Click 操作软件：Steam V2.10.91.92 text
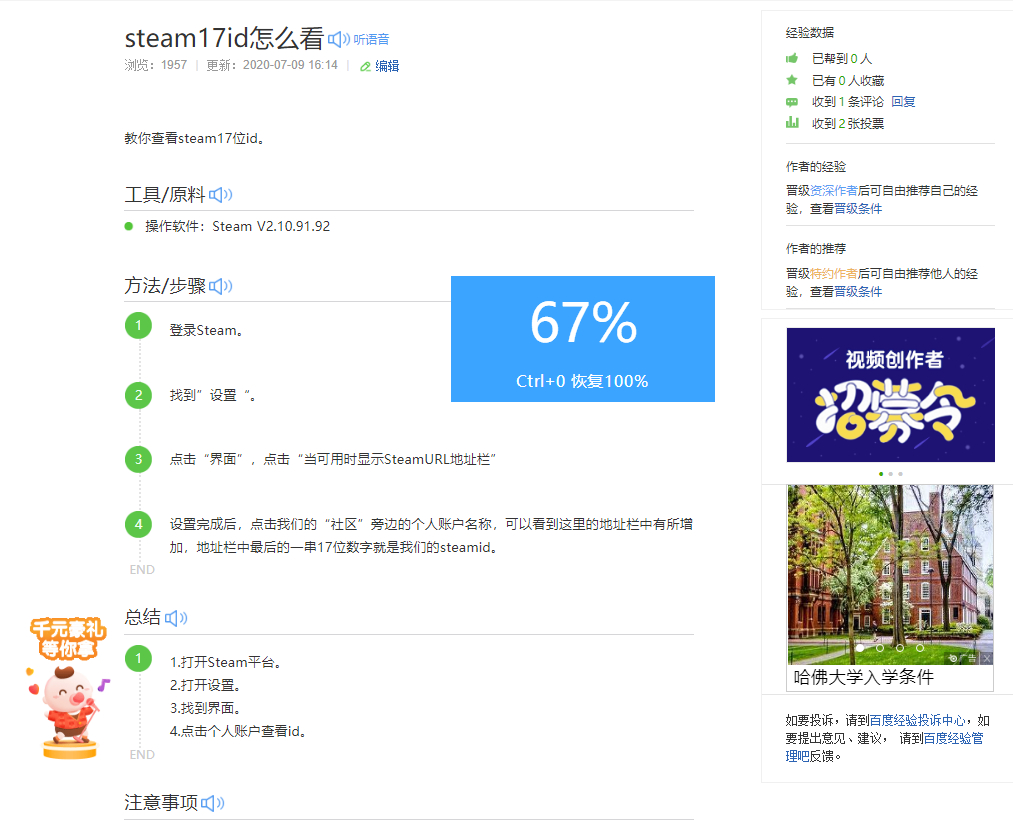Viewport: 1013px width, 822px height. click(238, 226)
